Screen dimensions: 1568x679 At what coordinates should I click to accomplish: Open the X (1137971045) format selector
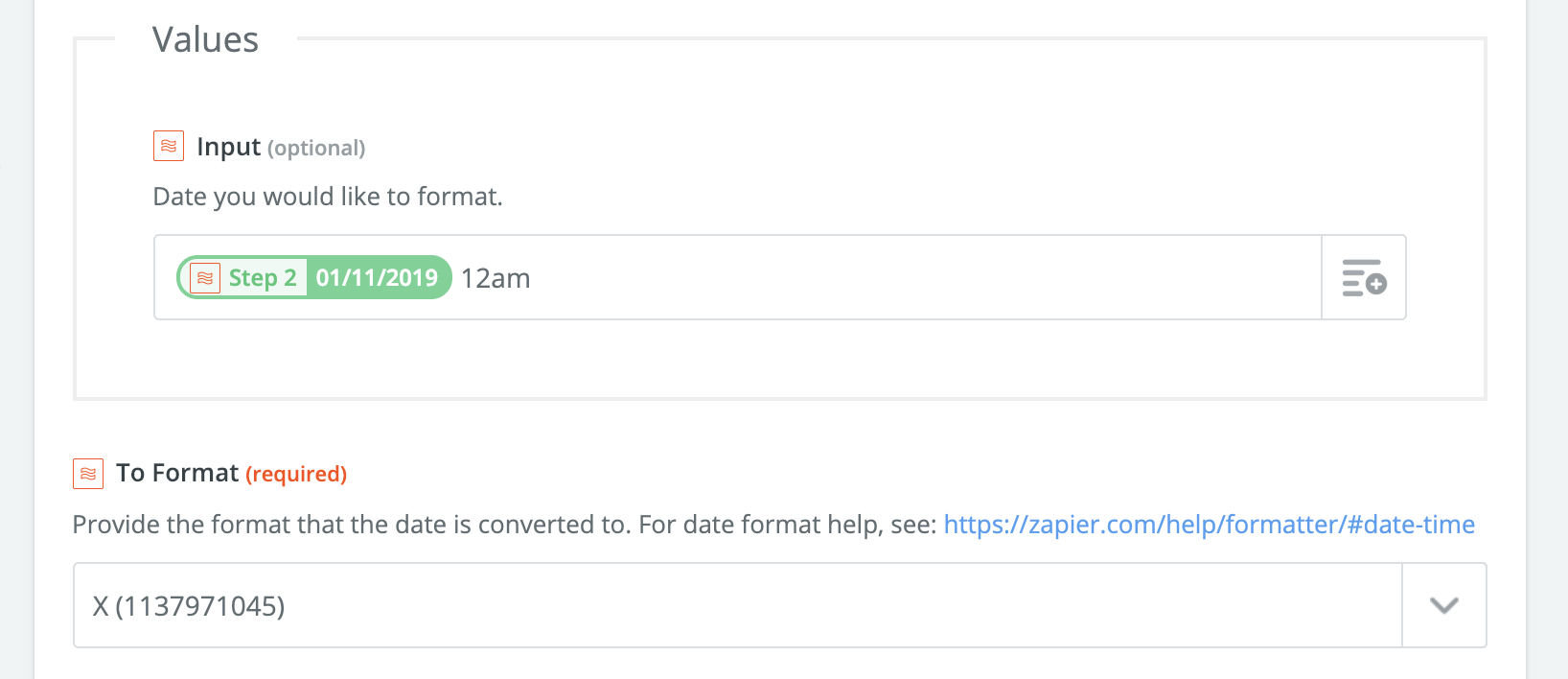(189, 606)
